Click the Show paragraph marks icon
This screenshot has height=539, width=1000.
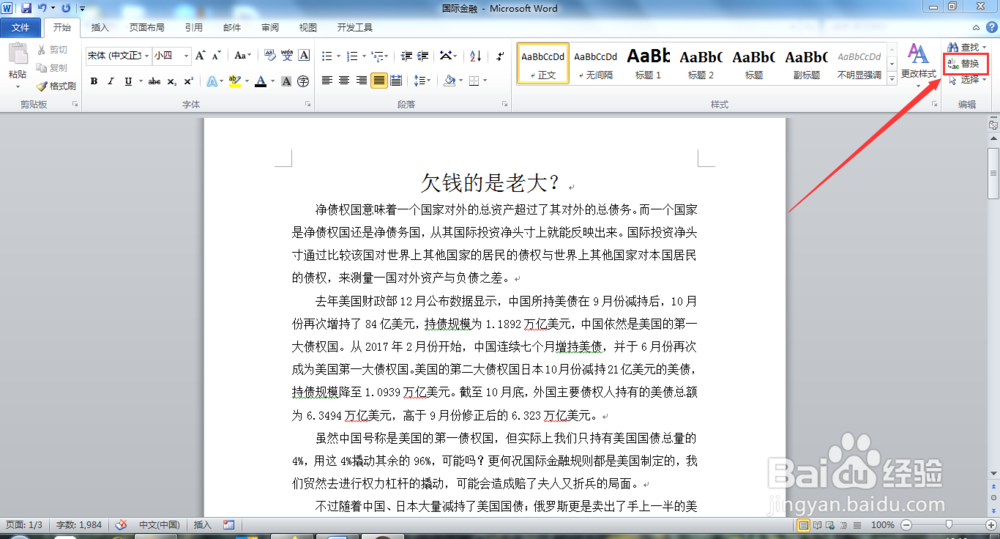pyautogui.click(x=500, y=56)
